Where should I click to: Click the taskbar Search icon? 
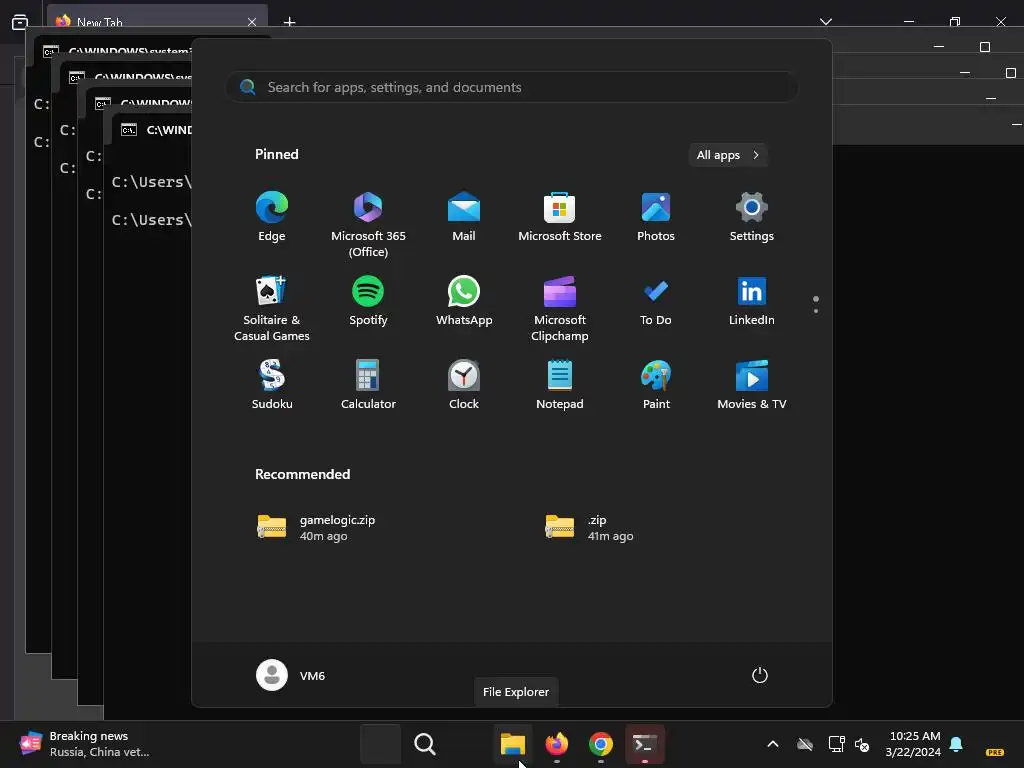tap(424, 744)
